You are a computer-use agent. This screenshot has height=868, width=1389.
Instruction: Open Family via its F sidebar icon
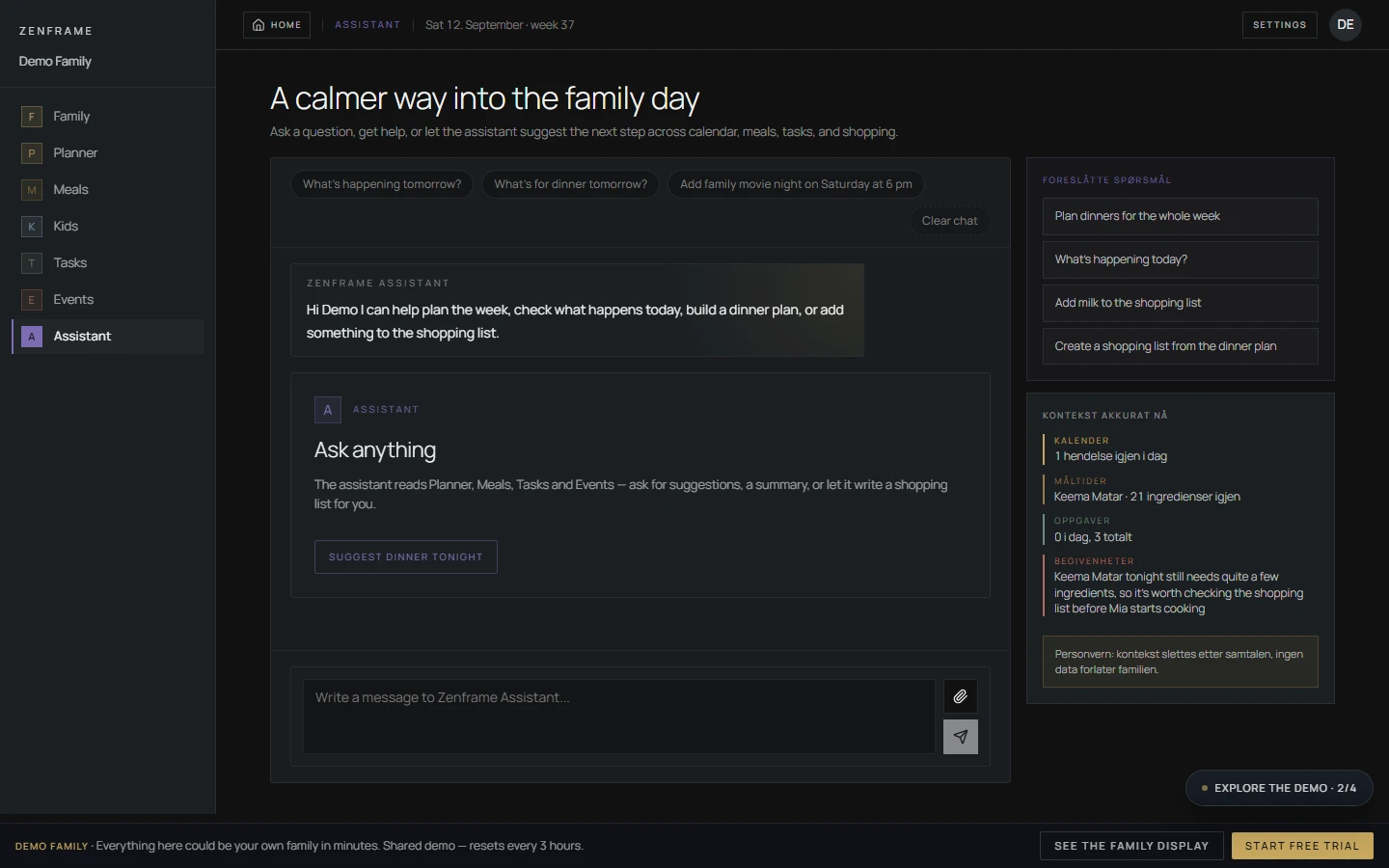(32, 117)
